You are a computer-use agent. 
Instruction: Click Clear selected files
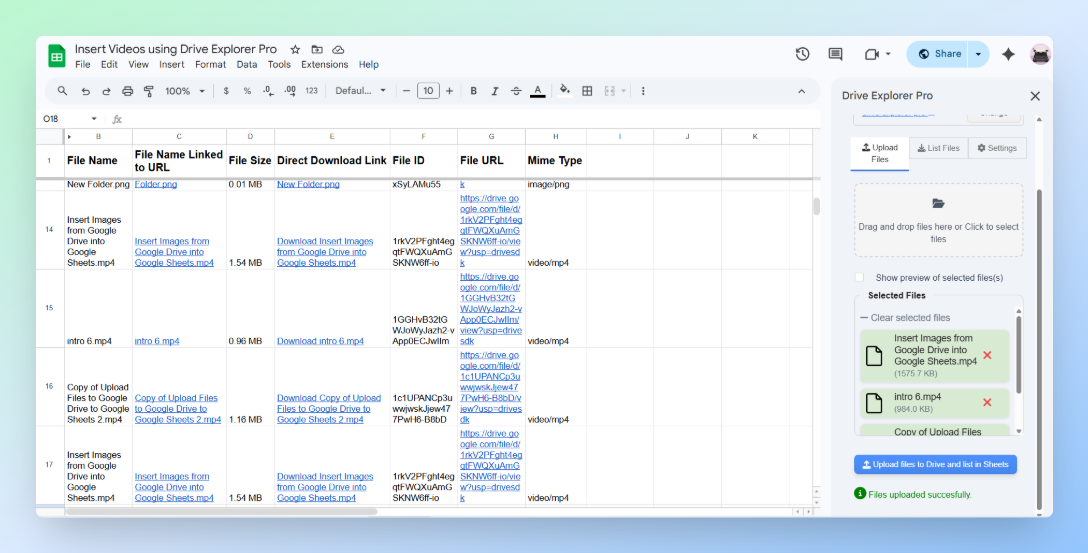905,318
